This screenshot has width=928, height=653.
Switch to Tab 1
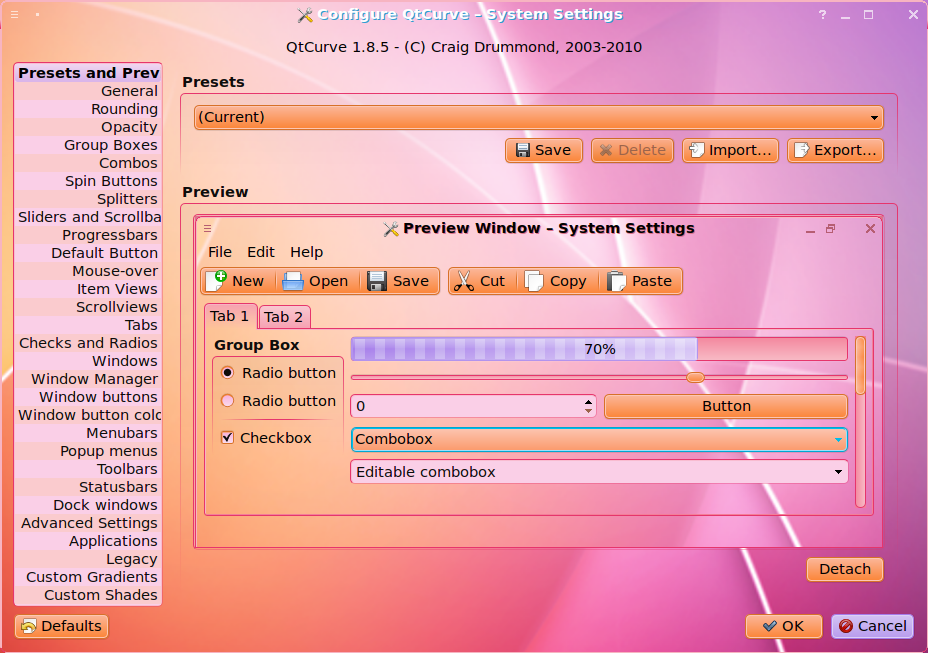[x=230, y=316]
